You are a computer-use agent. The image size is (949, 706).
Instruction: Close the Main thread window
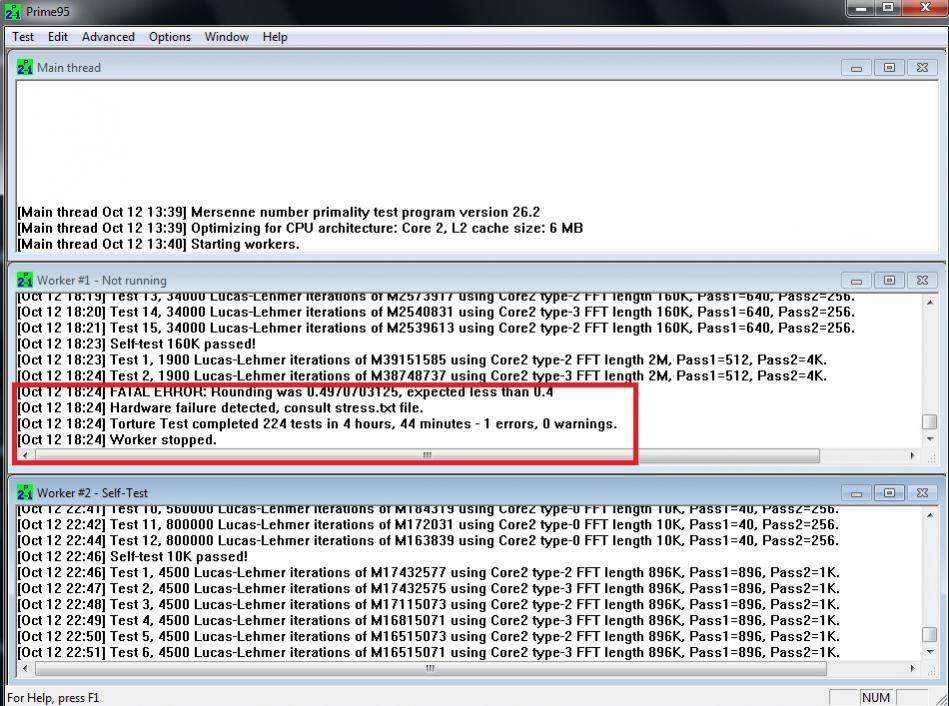click(922, 68)
